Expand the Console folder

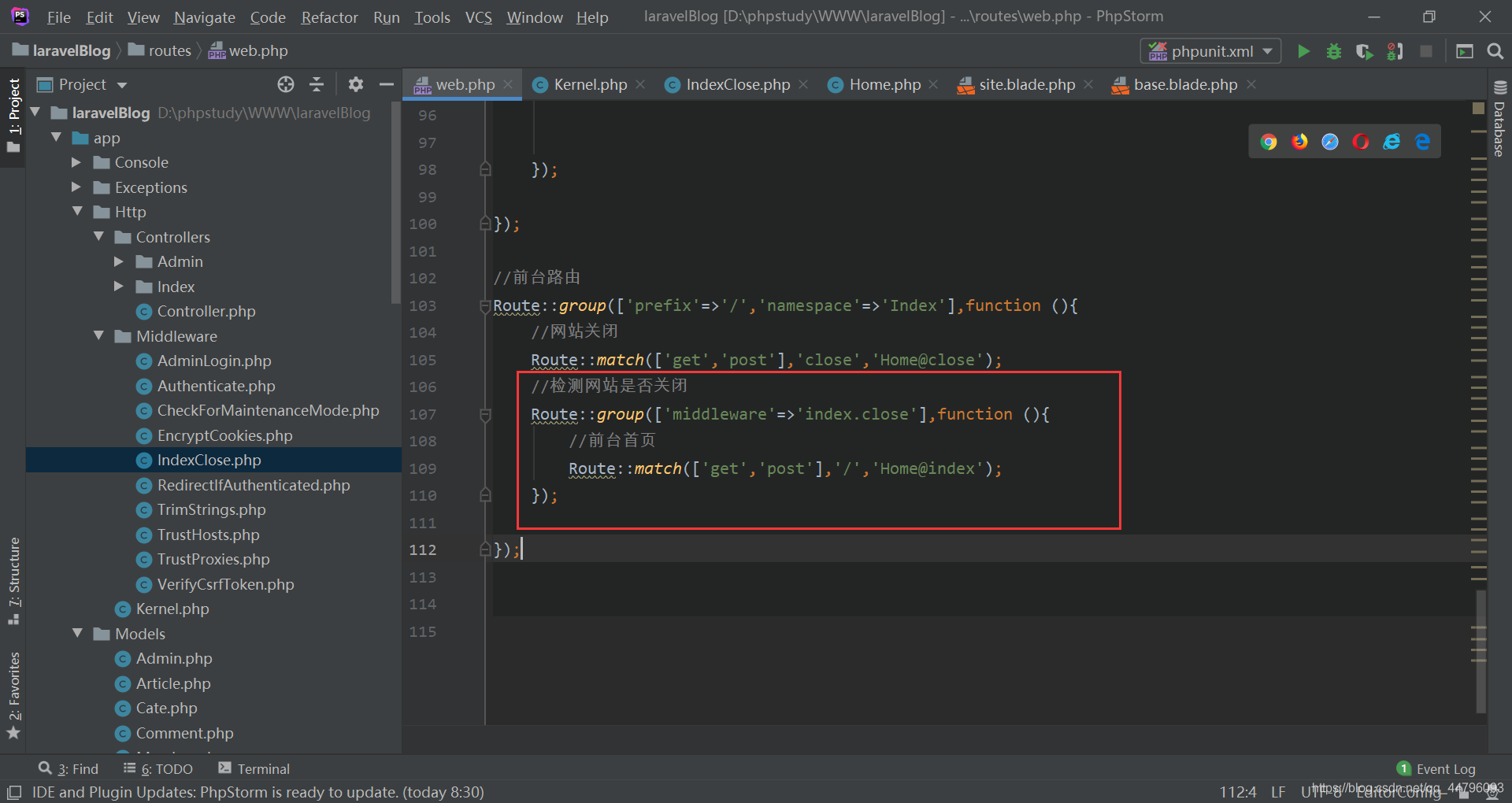coord(76,162)
